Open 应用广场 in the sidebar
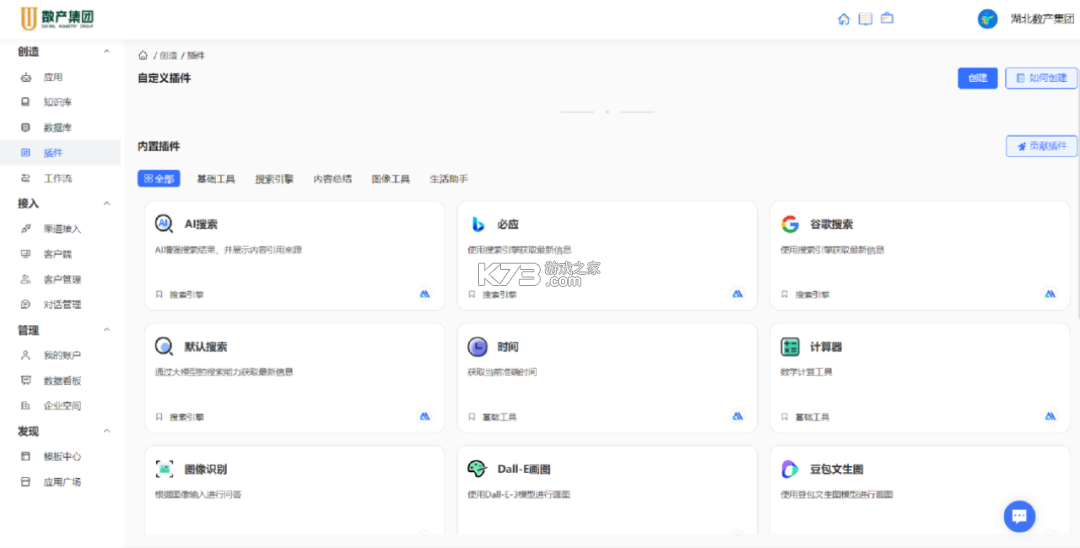Screen dimensions: 1080x548 coord(60,482)
